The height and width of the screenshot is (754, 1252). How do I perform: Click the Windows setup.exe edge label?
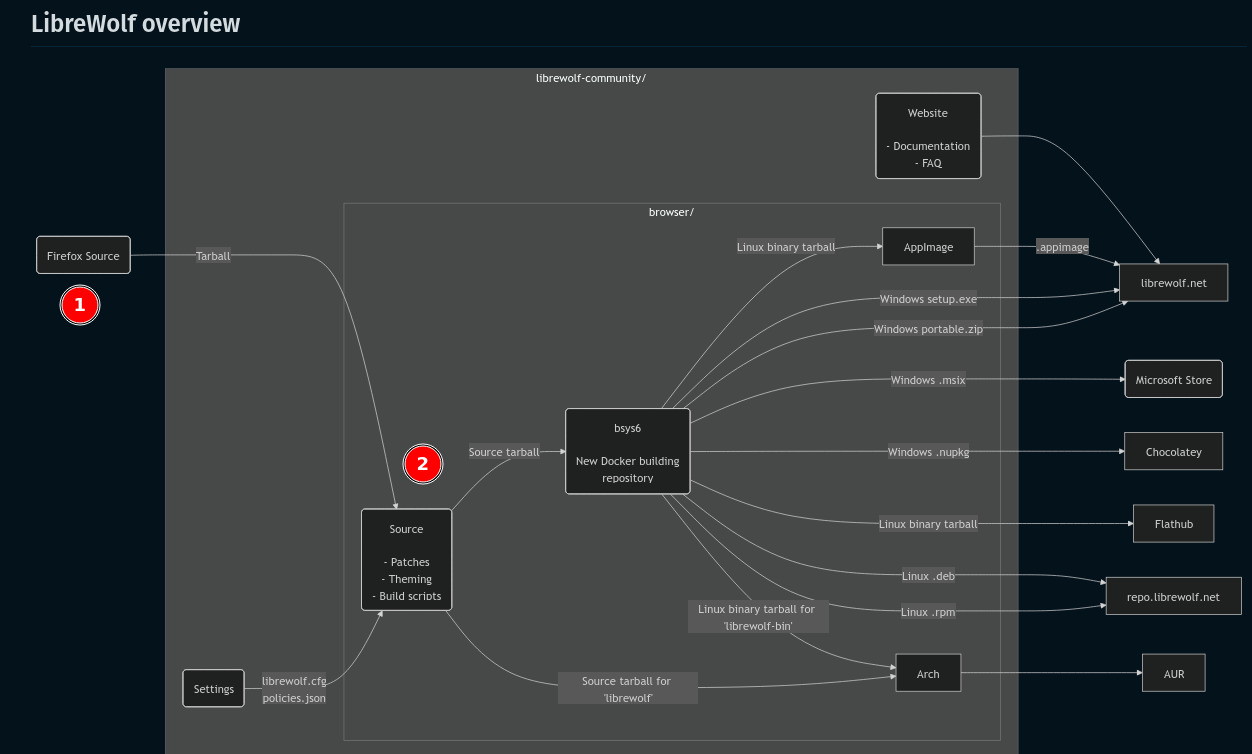(928, 299)
